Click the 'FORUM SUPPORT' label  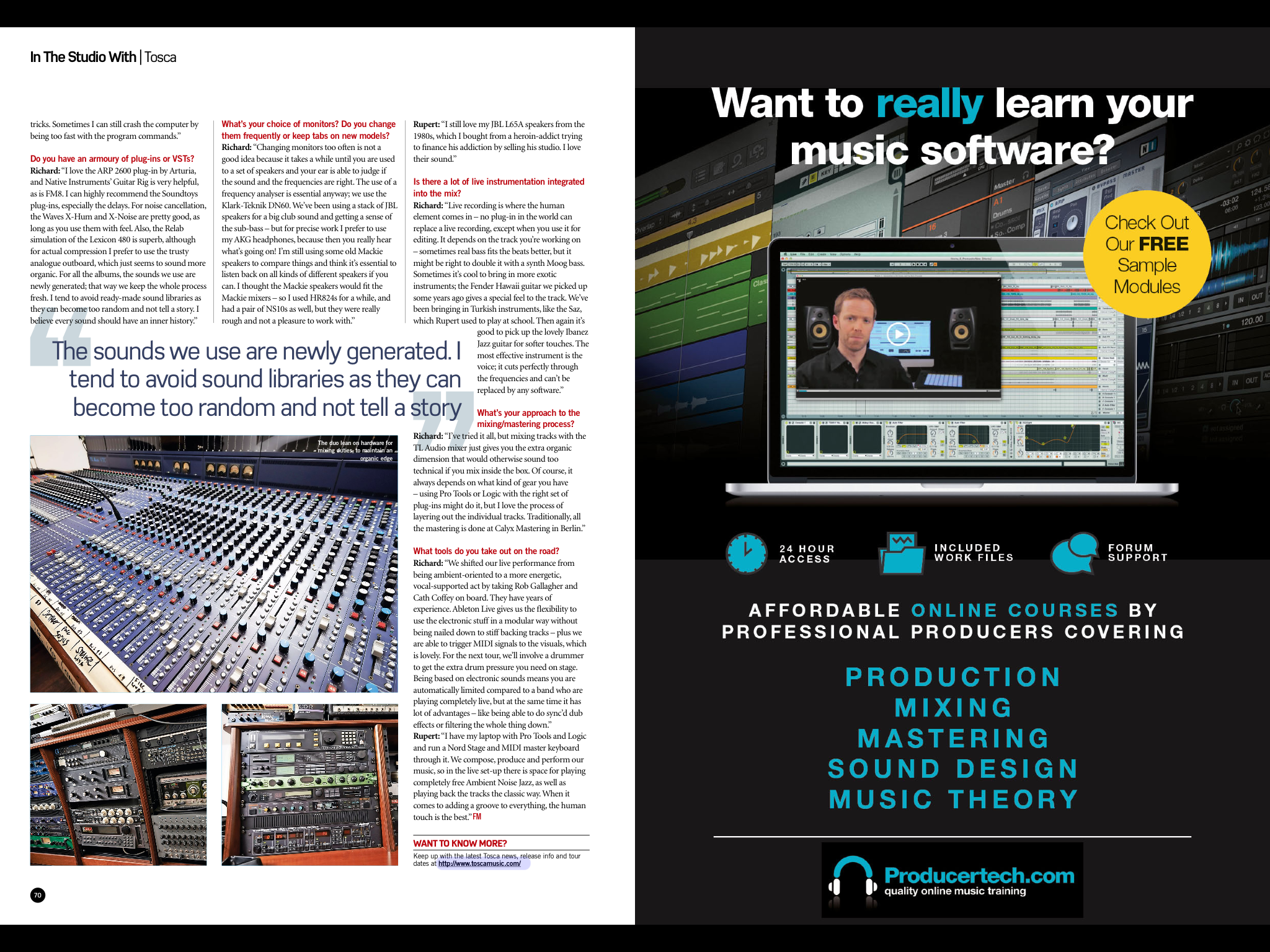pyautogui.click(x=1137, y=553)
